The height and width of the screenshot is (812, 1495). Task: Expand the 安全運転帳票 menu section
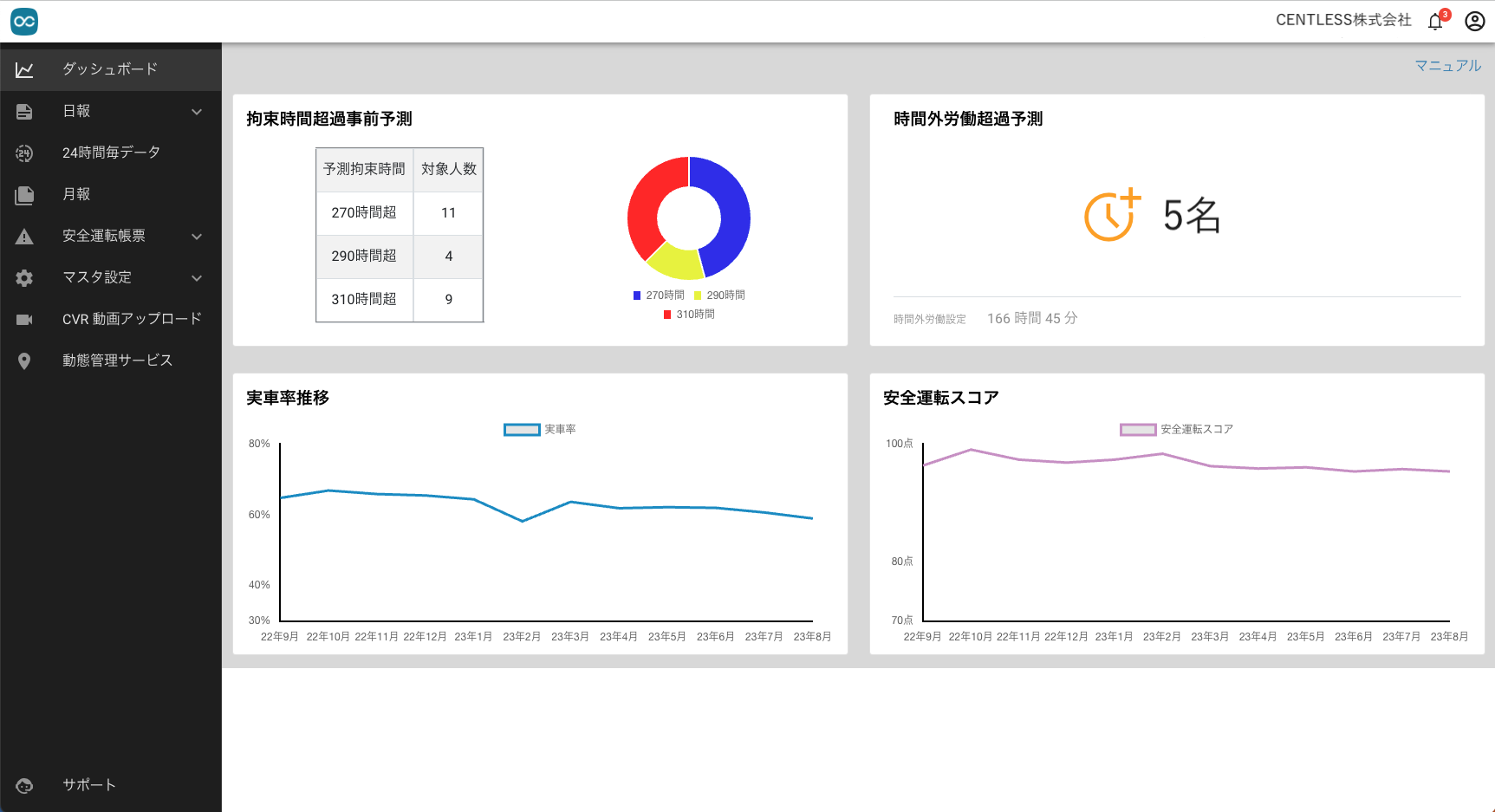(197, 236)
